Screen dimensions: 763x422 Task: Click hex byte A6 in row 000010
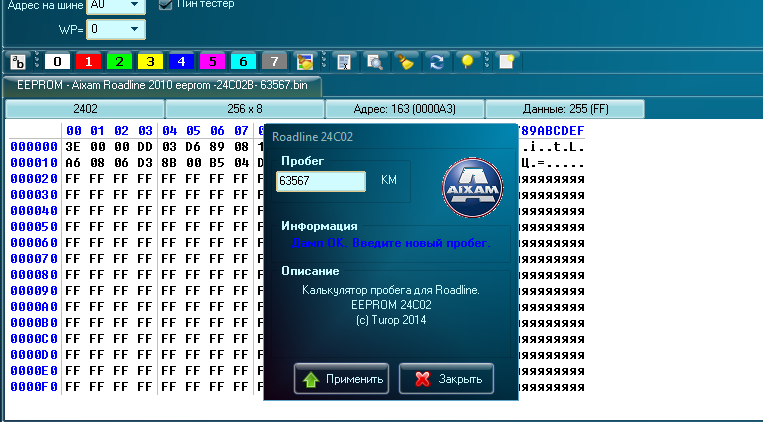(73, 163)
